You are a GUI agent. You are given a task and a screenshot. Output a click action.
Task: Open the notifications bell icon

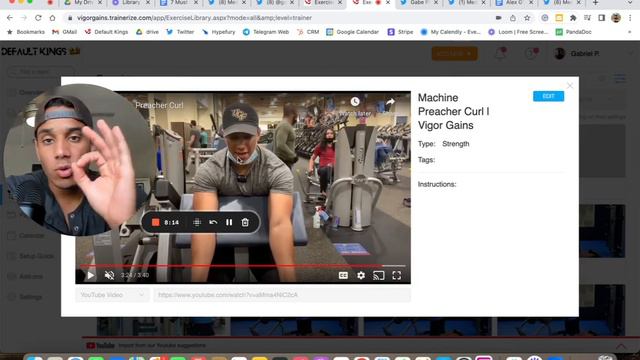(501, 53)
